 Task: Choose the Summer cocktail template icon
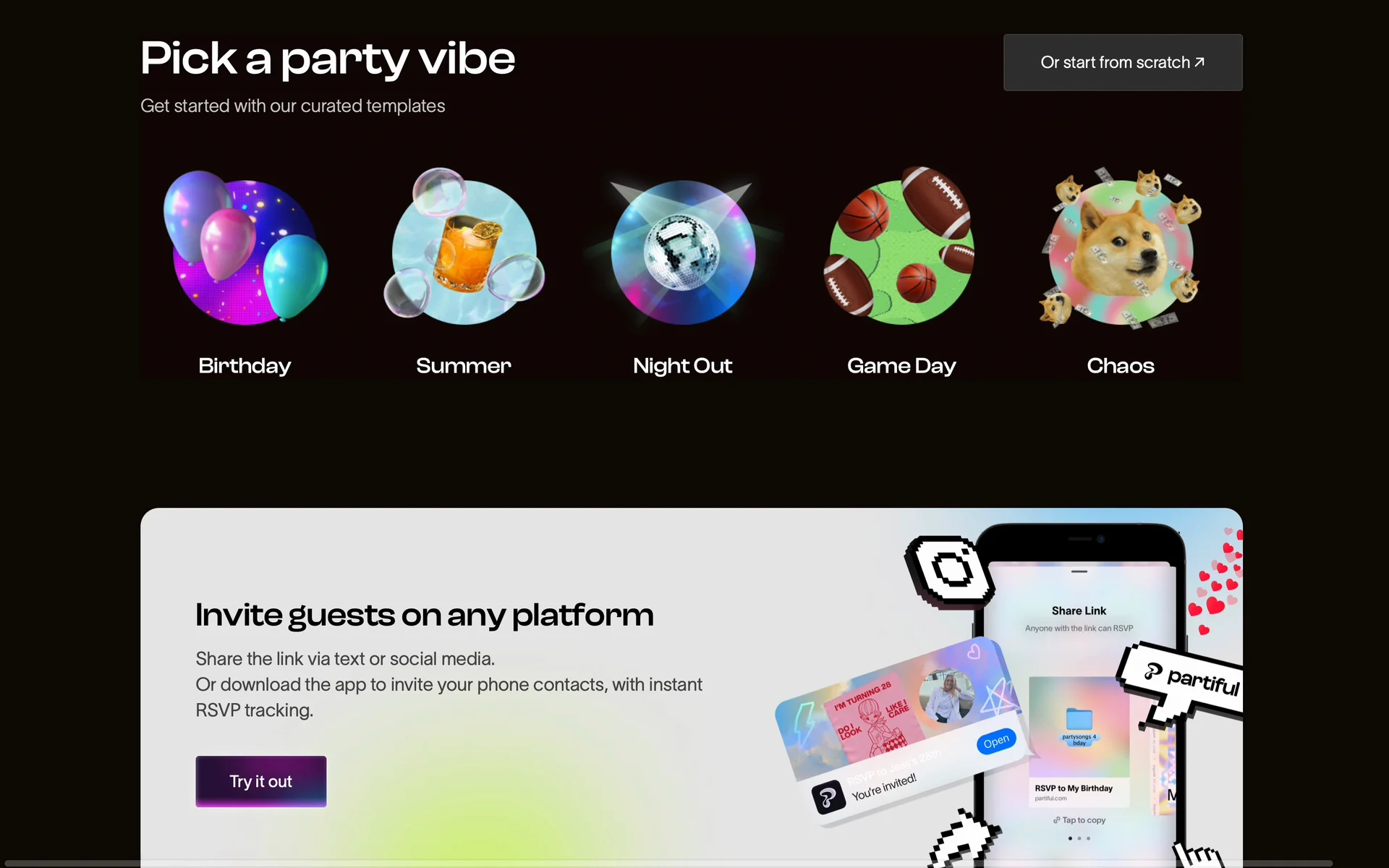coord(464,246)
